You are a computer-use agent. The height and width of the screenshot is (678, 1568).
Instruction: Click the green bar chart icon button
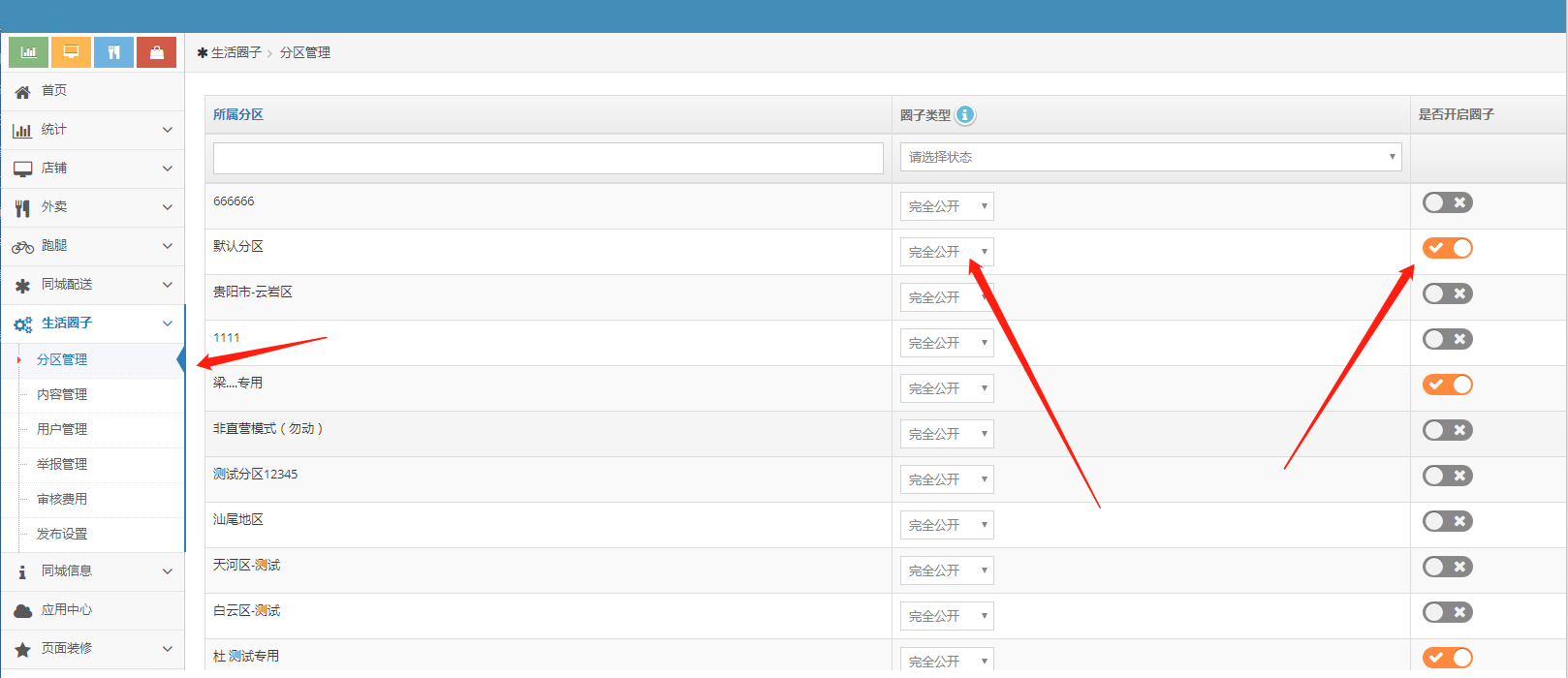coord(28,52)
